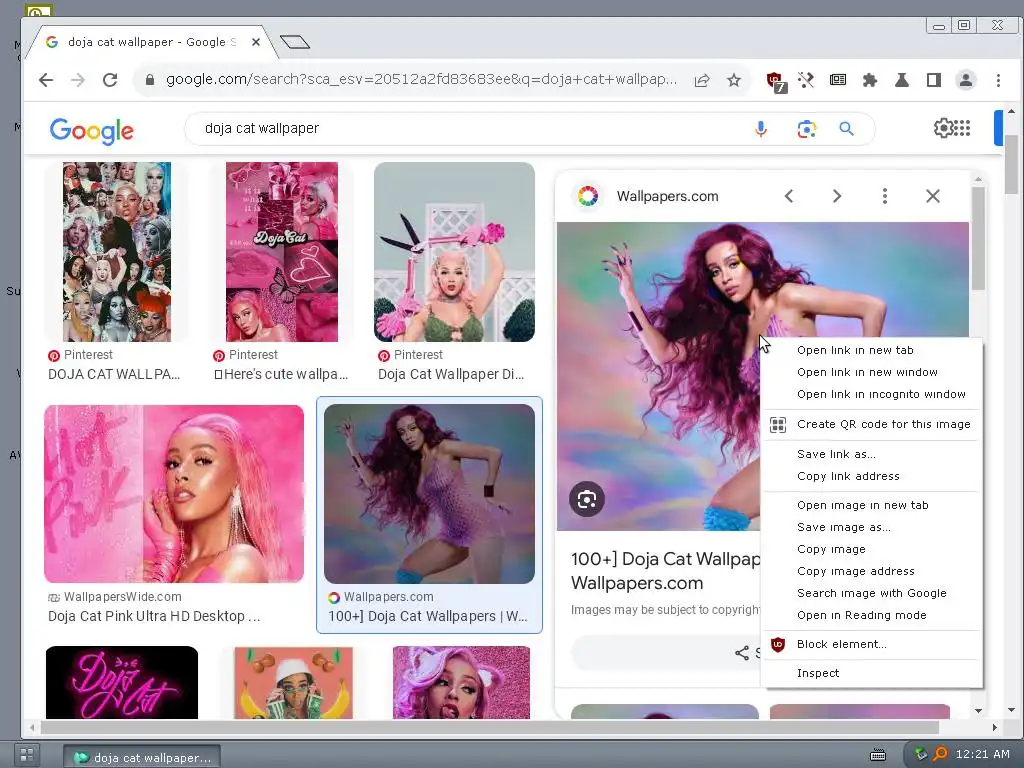Open the 'Here's cute wallpa...' pink thumbnail
Image resolution: width=1024 pixels, height=768 pixels.
[282, 252]
